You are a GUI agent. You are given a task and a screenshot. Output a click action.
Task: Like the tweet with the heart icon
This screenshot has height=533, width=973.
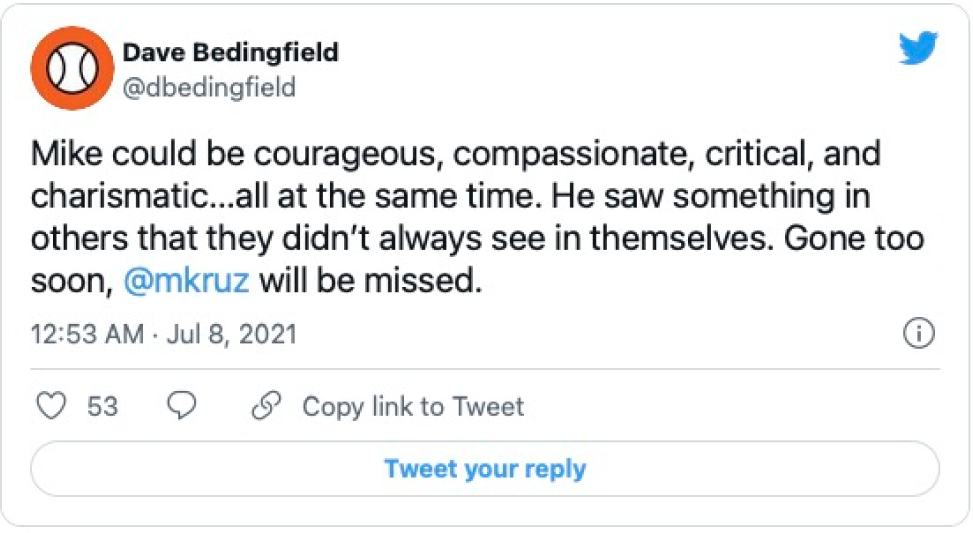(x=50, y=406)
